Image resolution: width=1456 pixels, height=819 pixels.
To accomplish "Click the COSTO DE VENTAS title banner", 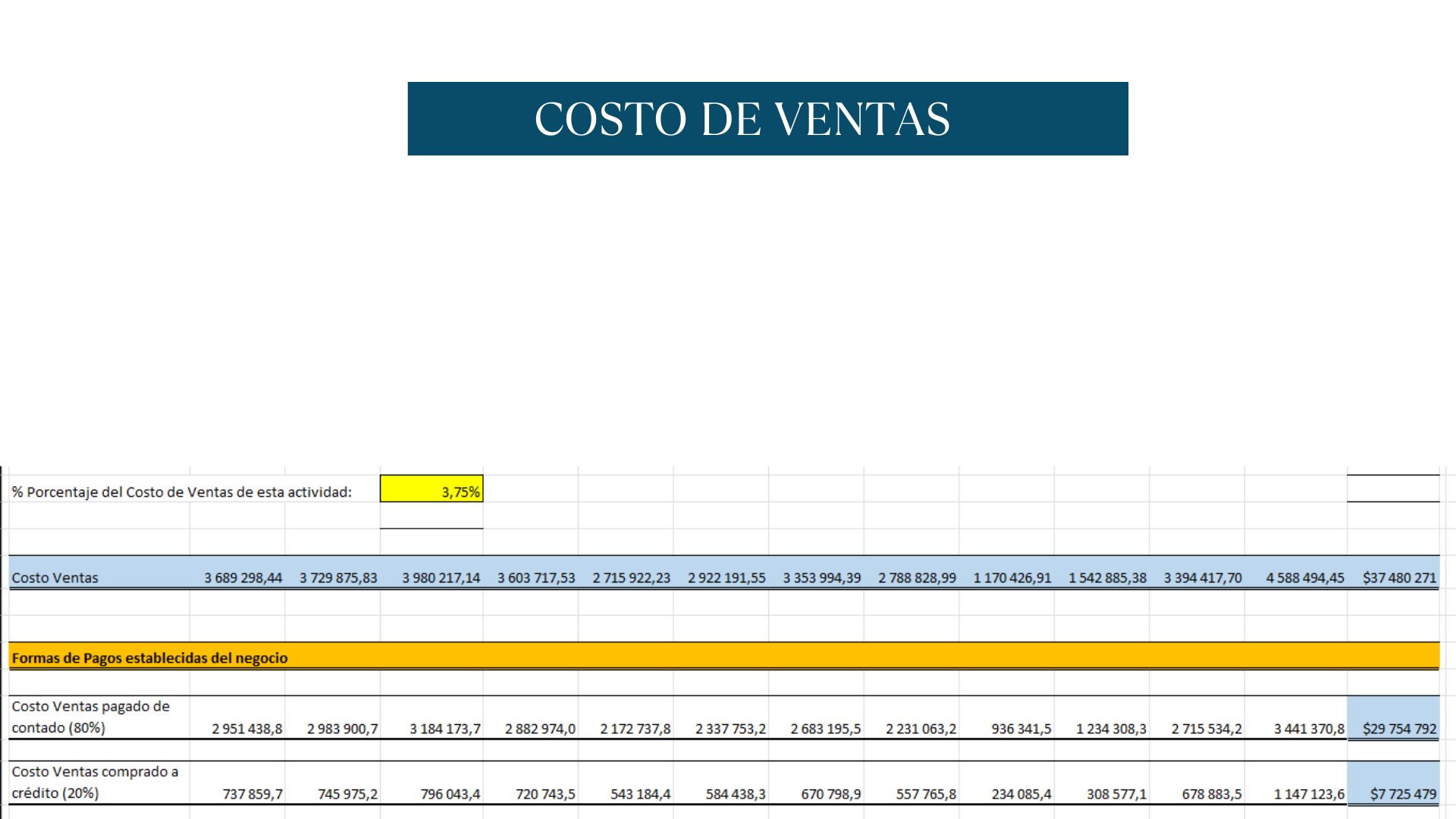I will coord(767,119).
